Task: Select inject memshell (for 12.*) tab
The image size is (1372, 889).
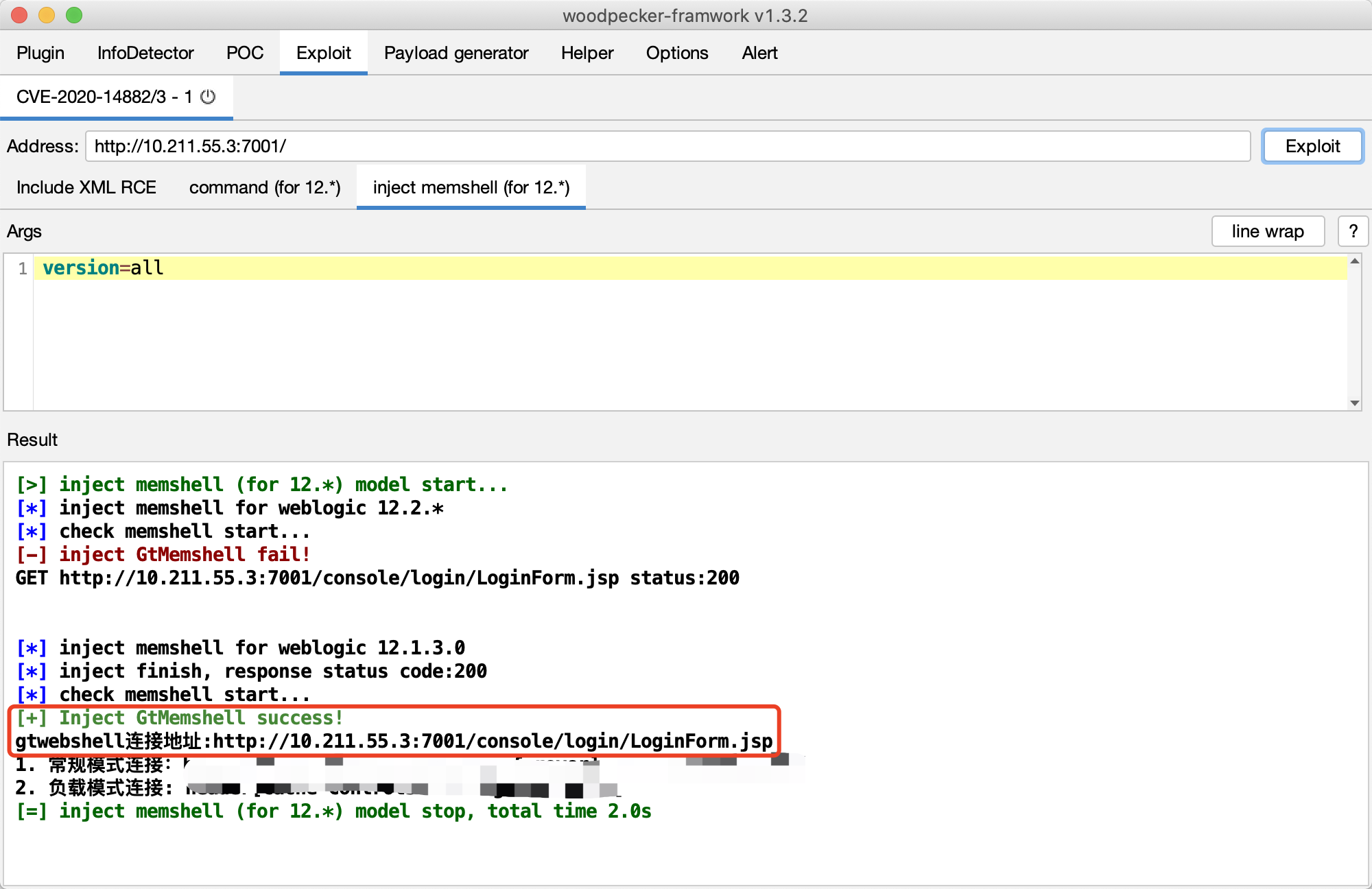Action: (x=471, y=187)
